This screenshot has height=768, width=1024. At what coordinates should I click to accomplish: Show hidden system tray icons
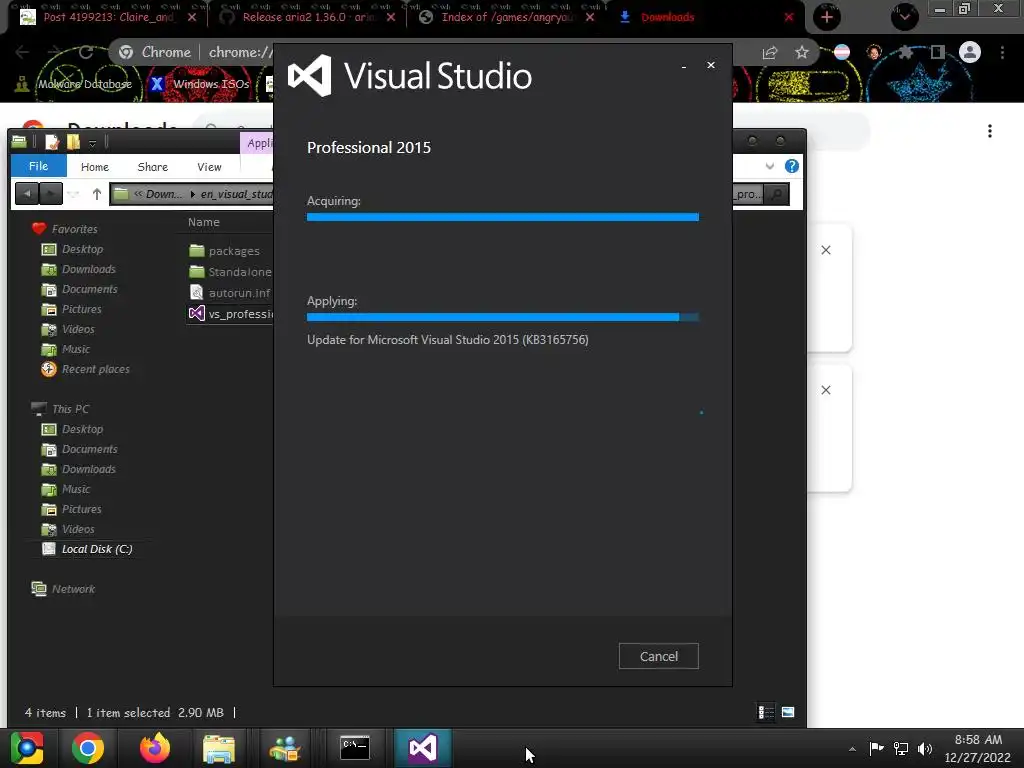tap(852, 749)
